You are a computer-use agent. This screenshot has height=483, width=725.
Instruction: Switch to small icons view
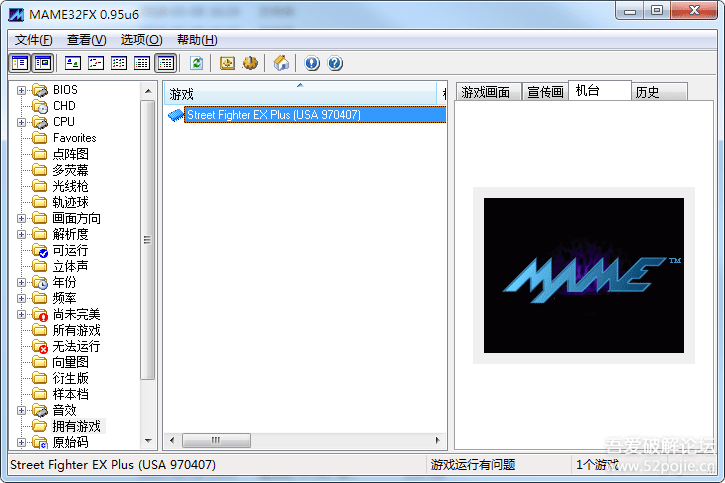click(x=96, y=63)
